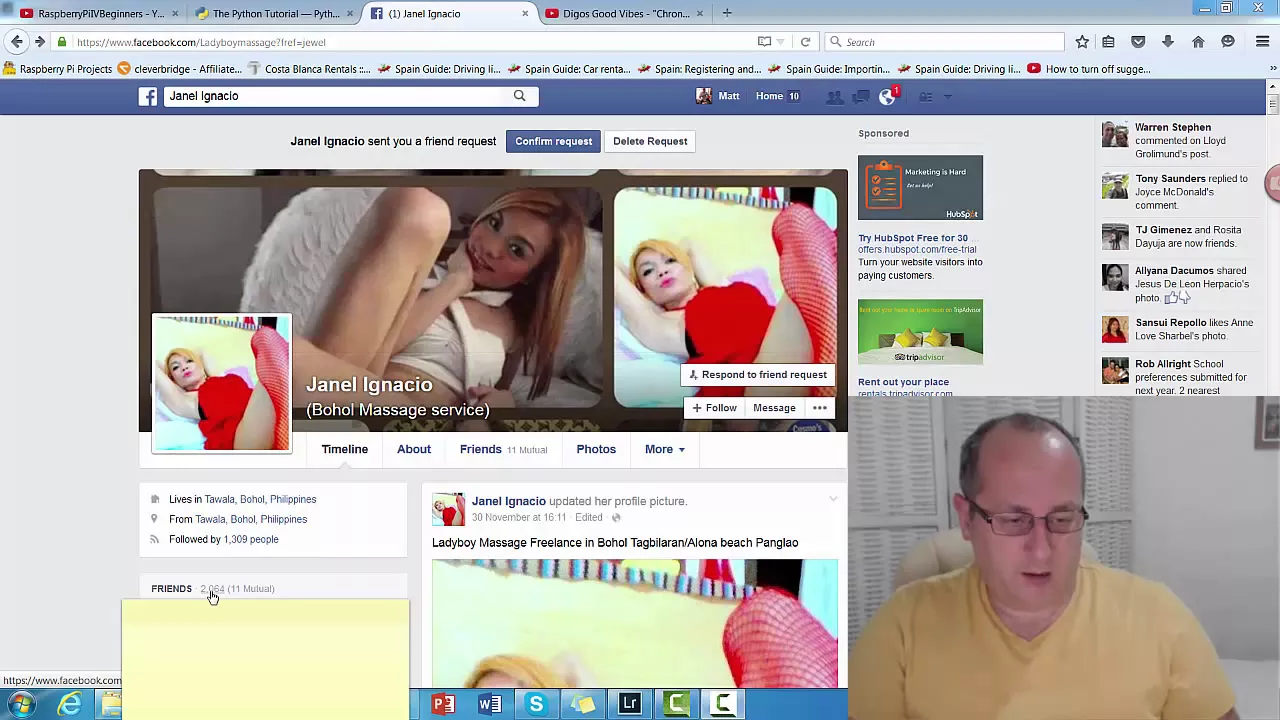This screenshot has height=720, width=1280.
Task: Click the Rent out your place ad
Action: tap(903, 382)
